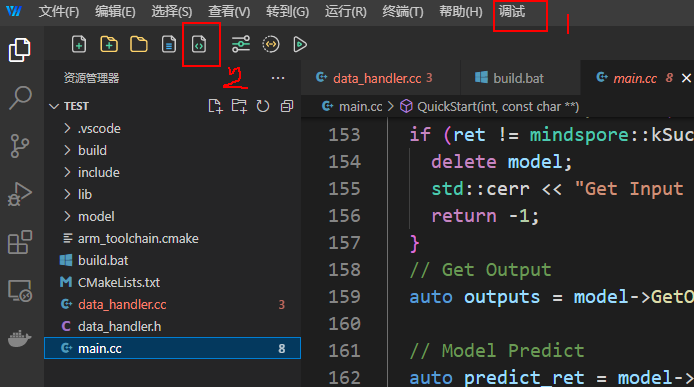Viewport: 694px width, 387px height.
Task: Open data_handler.h in explorer
Action: 173,327
